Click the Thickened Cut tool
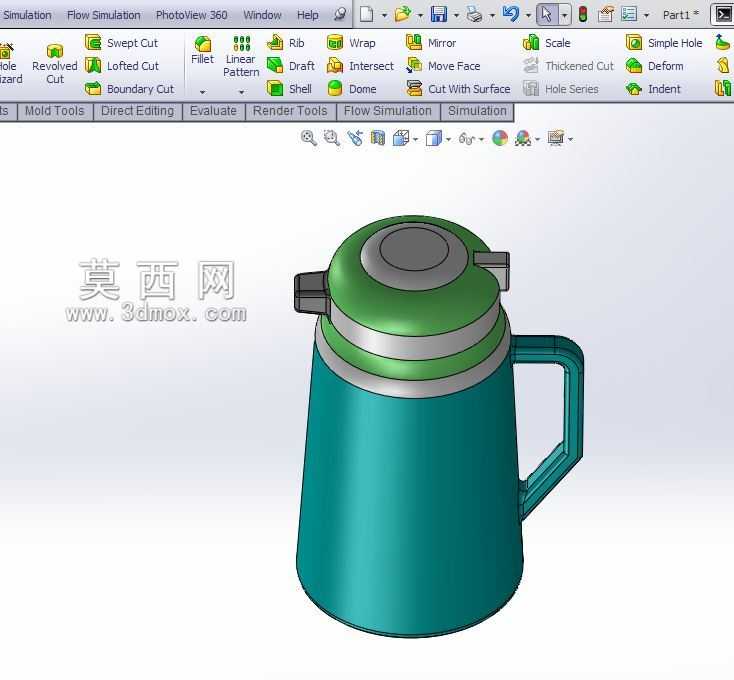Image resolution: width=734 pixels, height=680 pixels. [x=568, y=66]
